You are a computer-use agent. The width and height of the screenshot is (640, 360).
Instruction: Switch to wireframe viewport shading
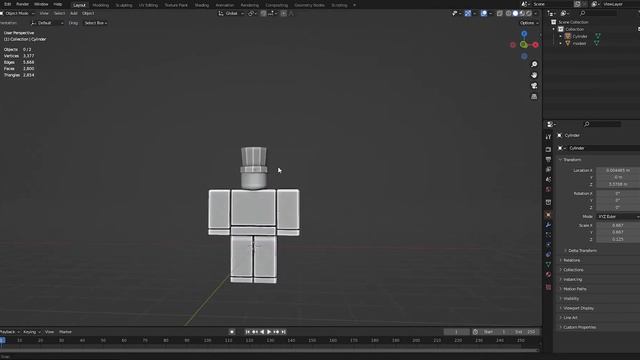[x=509, y=13]
